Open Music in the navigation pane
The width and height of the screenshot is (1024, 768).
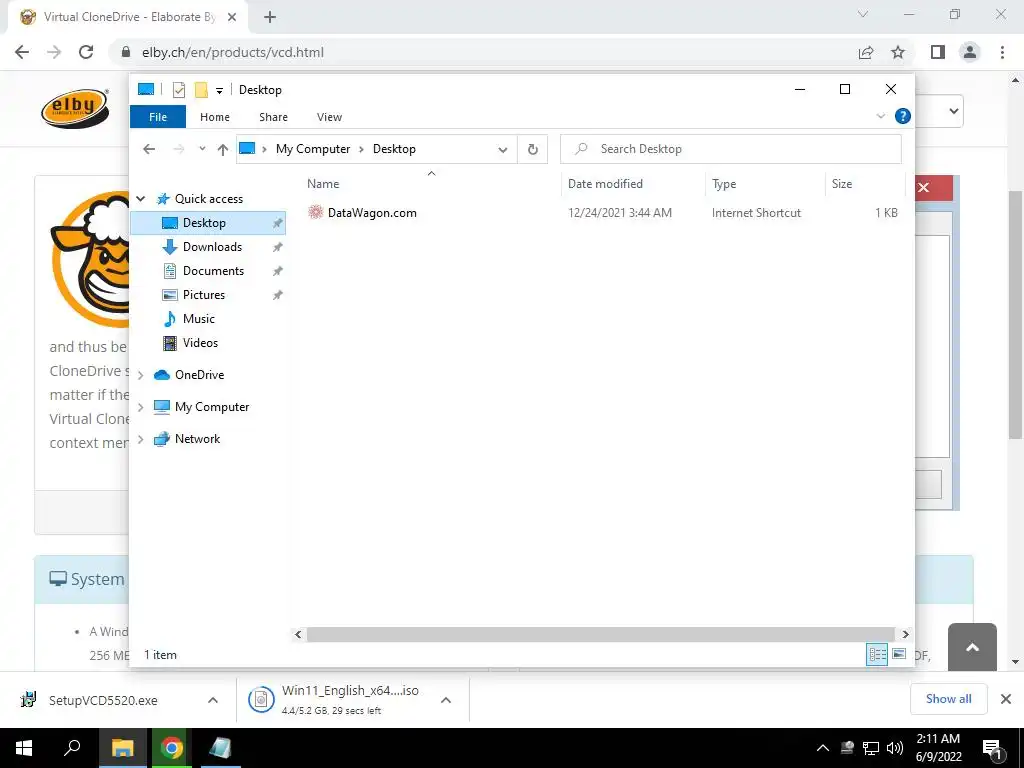point(199,319)
